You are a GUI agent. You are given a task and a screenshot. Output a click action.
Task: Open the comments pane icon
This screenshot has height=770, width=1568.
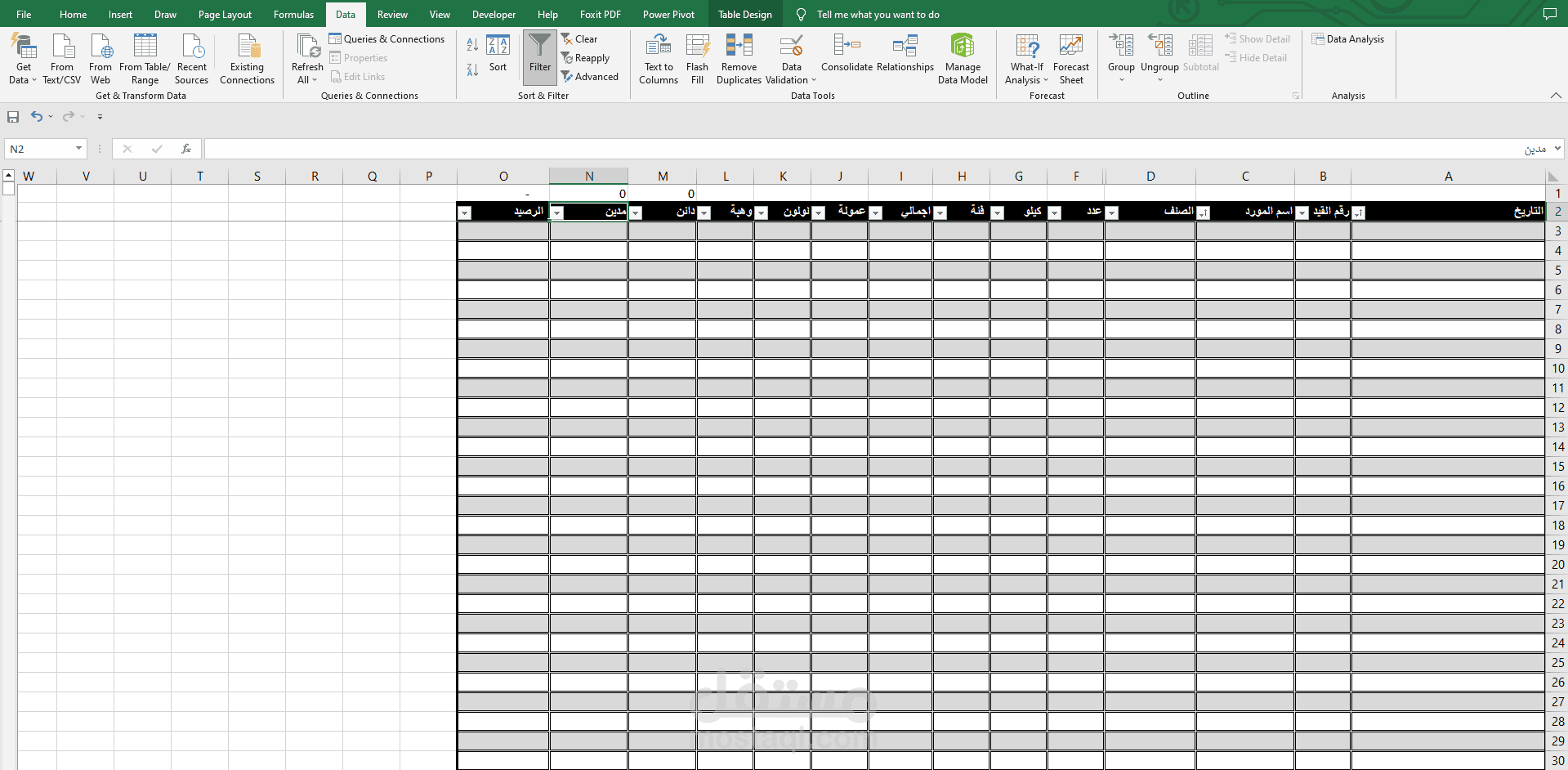[x=1549, y=14]
